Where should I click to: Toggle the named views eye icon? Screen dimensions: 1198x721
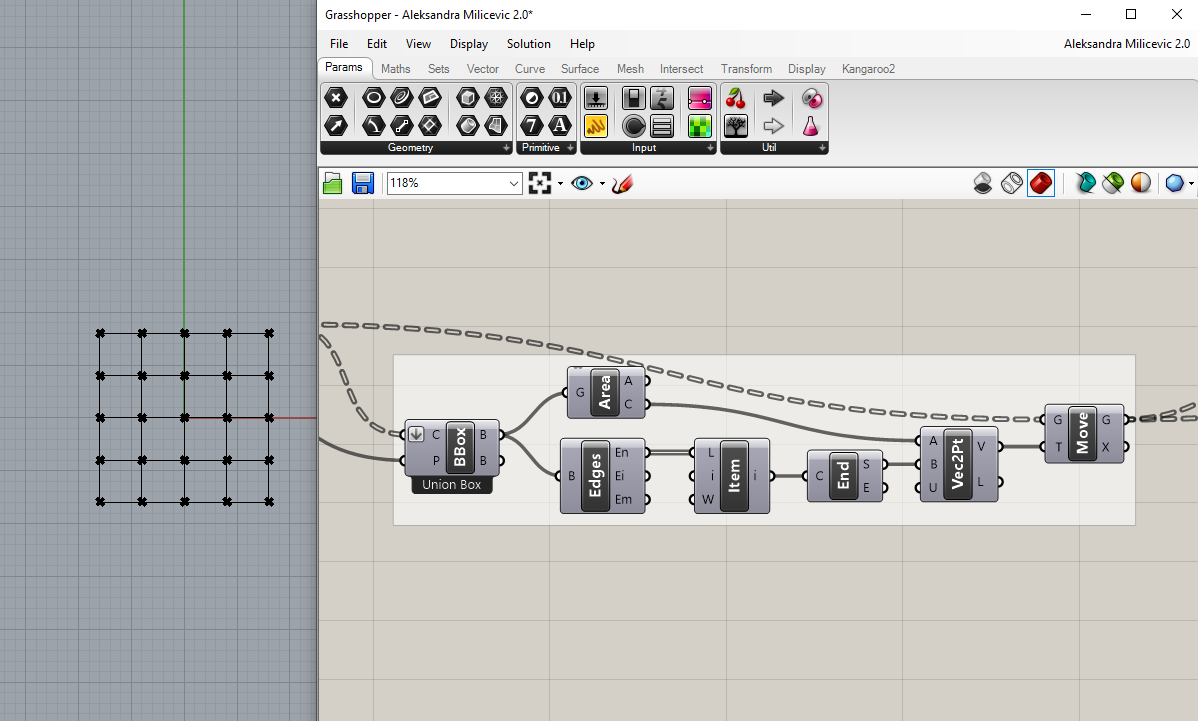[x=581, y=183]
